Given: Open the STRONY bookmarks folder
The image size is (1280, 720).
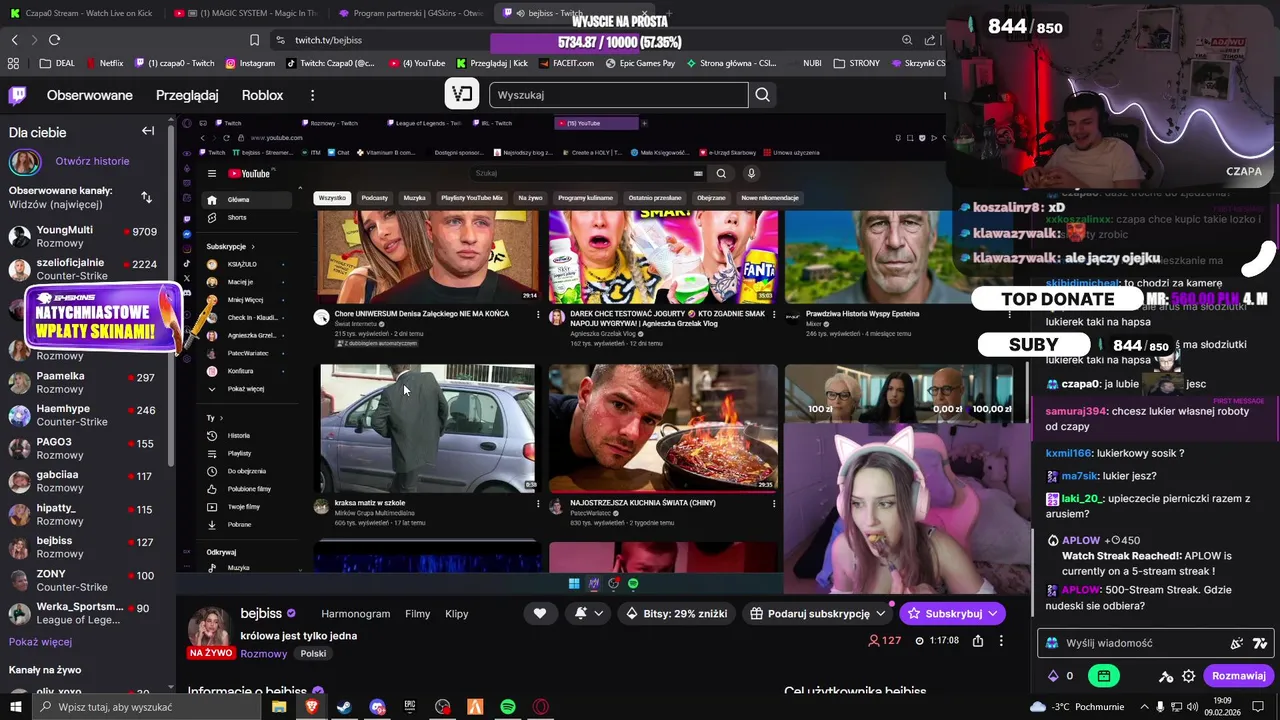Looking at the screenshot, I should [856, 63].
